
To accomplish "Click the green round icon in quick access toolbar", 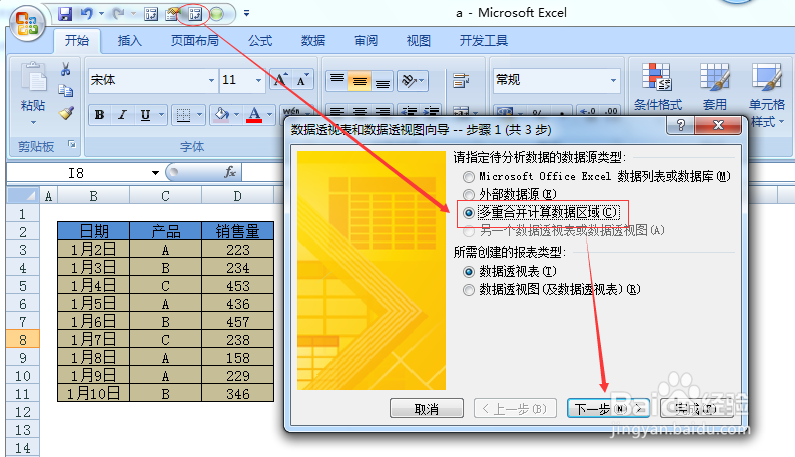I will [217, 14].
